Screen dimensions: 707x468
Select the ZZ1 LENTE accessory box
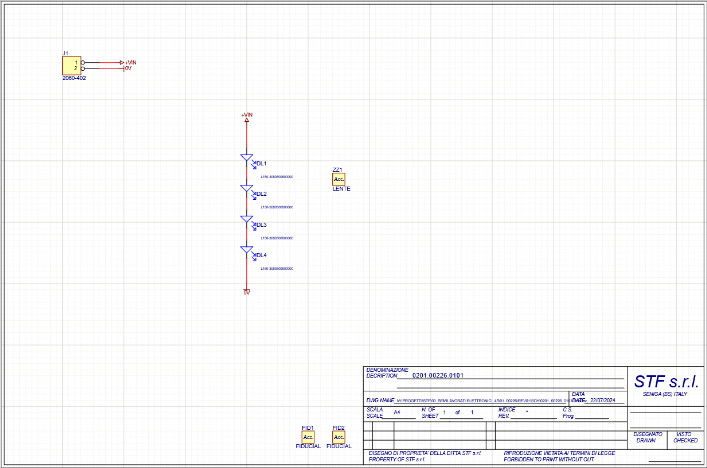[339, 179]
